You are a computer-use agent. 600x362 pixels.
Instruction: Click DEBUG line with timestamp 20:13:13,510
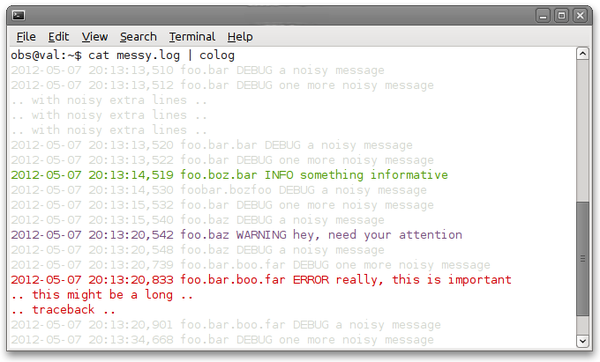point(197,70)
